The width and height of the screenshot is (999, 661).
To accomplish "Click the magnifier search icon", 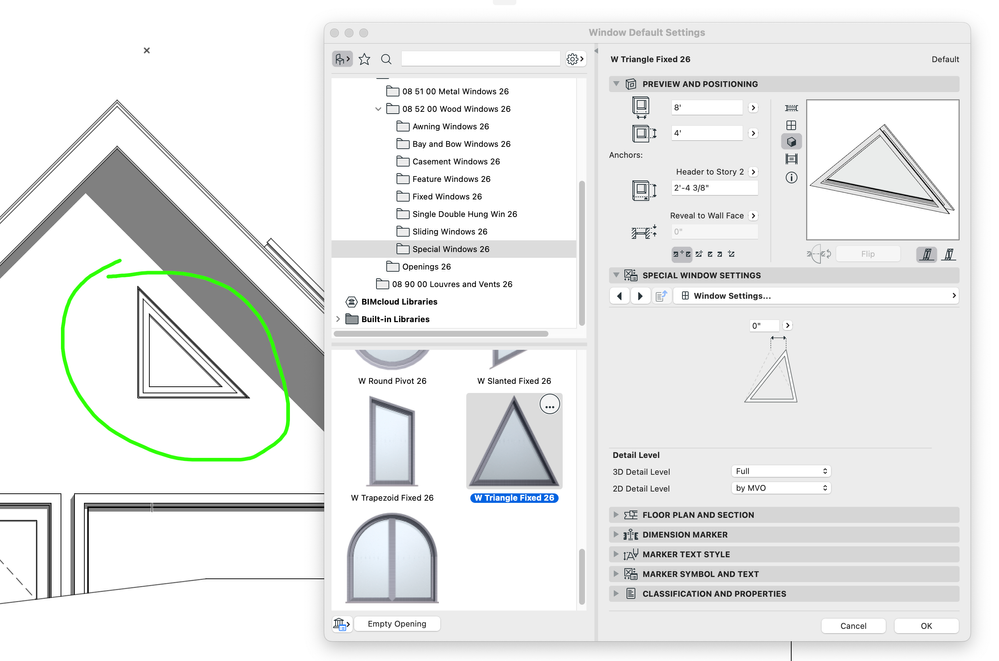I will (x=386, y=59).
